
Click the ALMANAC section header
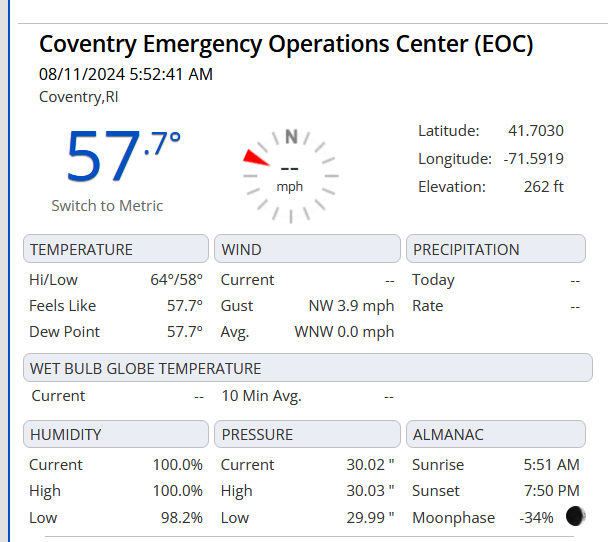tap(496, 434)
